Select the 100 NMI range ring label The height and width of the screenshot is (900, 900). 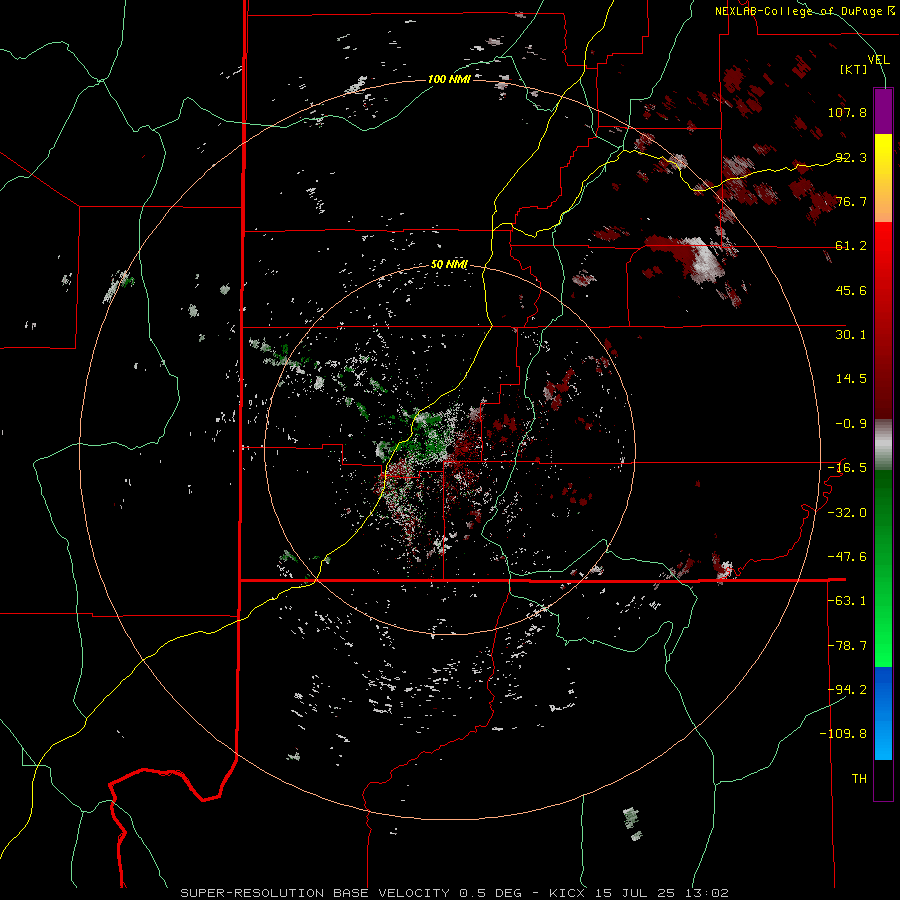tap(449, 79)
